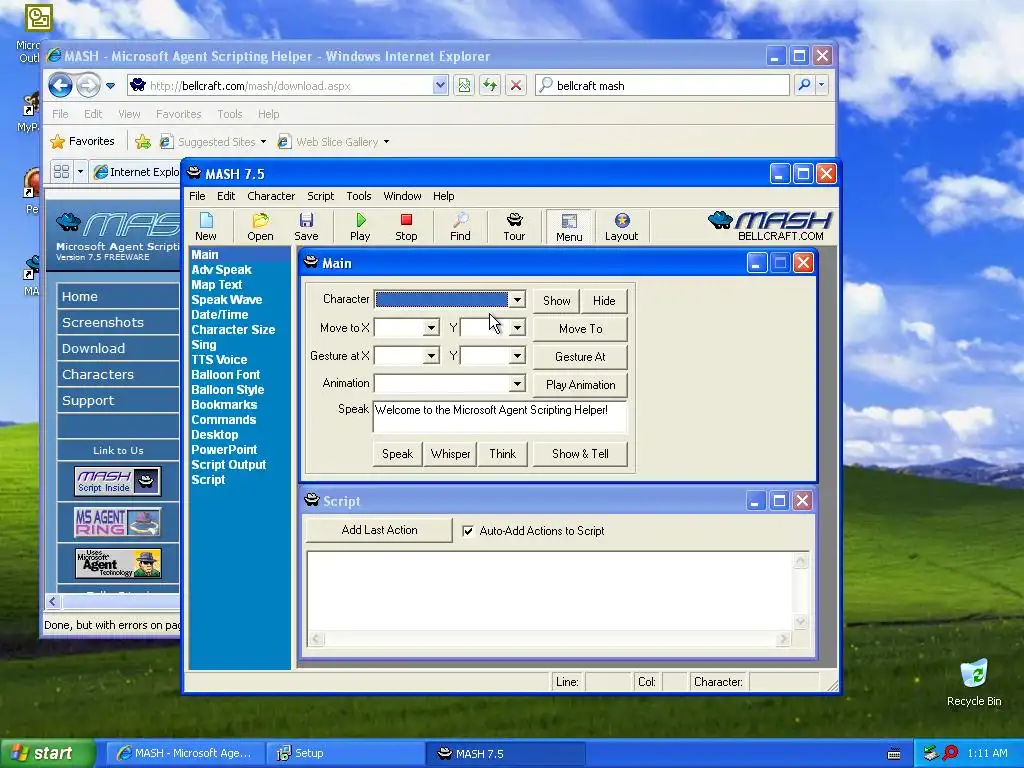Click the MASH Script Inside banner image
This screenshot has width=1024, height=768.
click(118, 481)
